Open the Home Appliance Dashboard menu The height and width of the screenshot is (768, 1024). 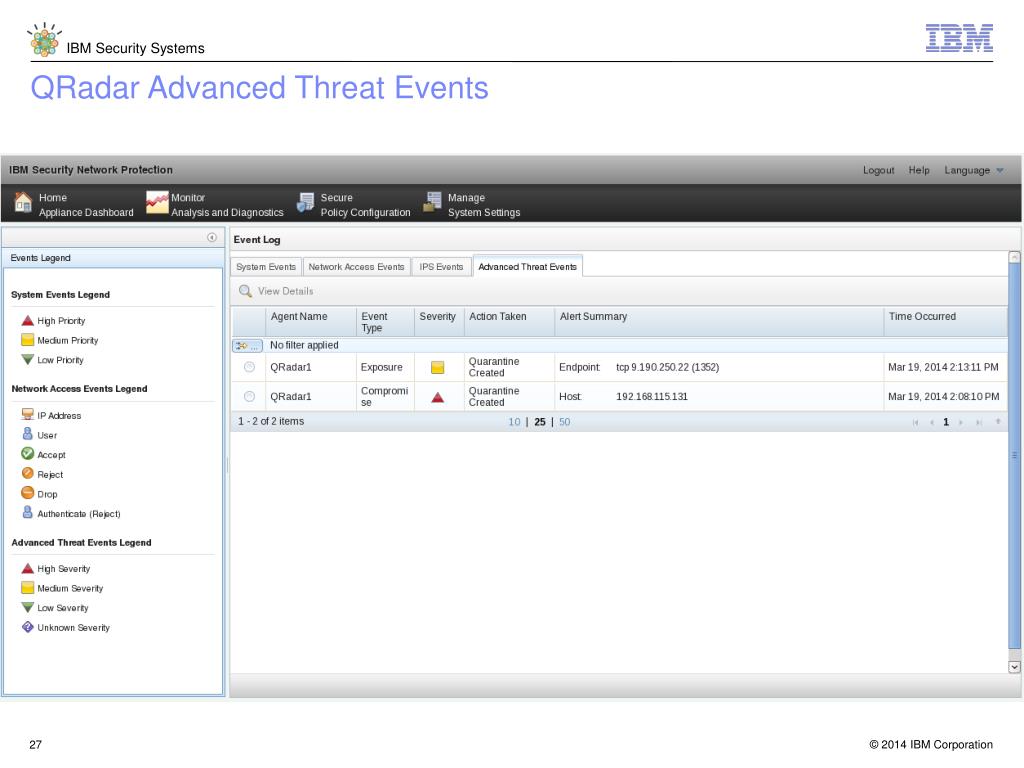tap(74, 204)
